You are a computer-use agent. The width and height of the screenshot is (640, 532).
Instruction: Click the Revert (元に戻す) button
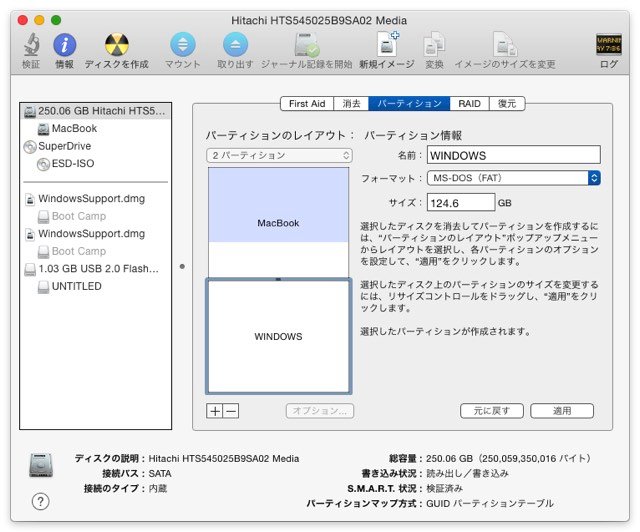tap(491, 411)
